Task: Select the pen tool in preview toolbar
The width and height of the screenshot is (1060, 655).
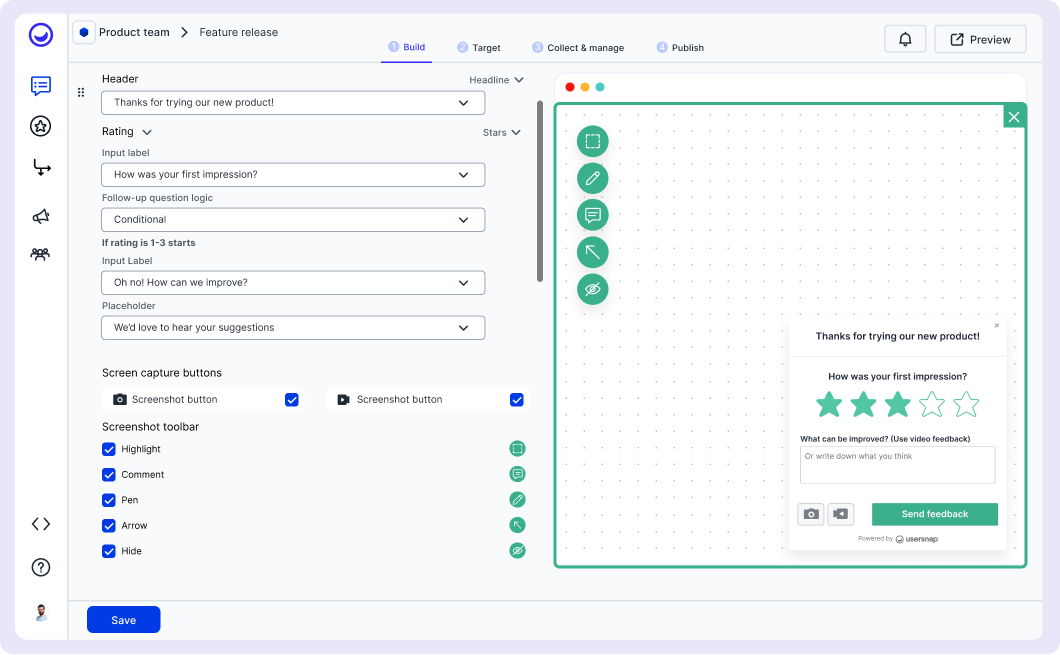Action: (593, 178)
